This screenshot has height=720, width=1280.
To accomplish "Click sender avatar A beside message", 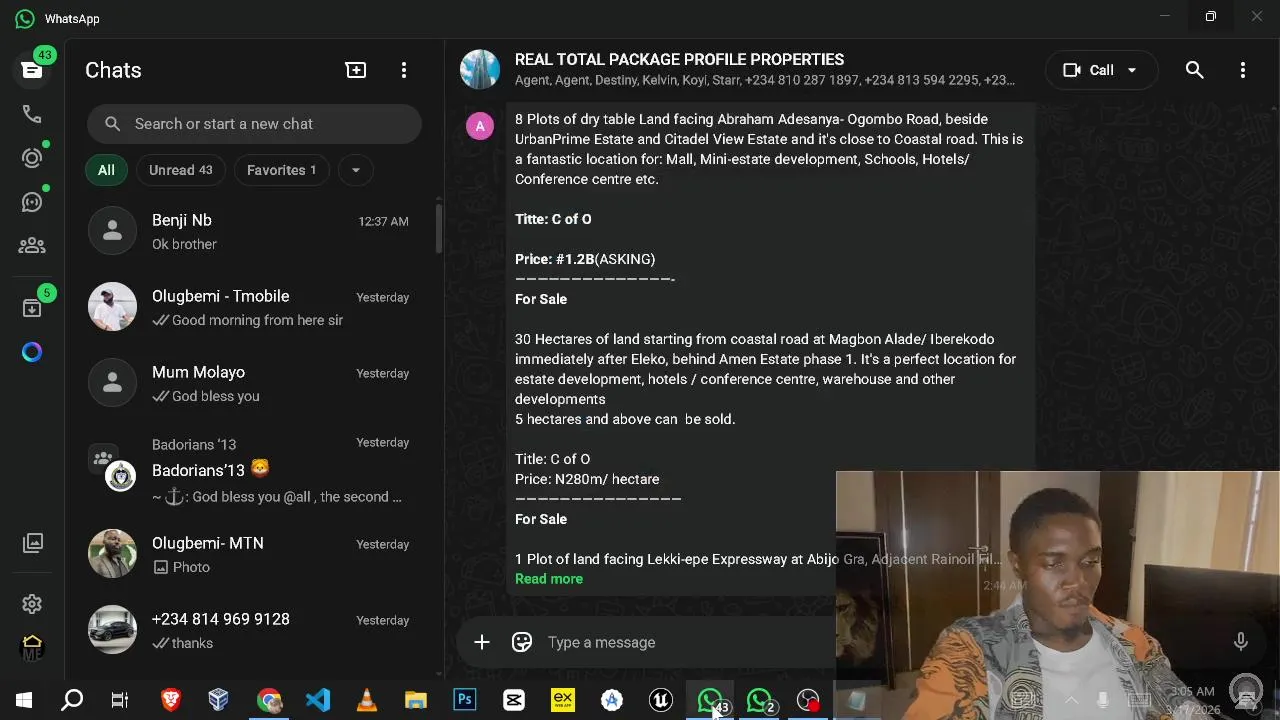I will pos(480,126).
